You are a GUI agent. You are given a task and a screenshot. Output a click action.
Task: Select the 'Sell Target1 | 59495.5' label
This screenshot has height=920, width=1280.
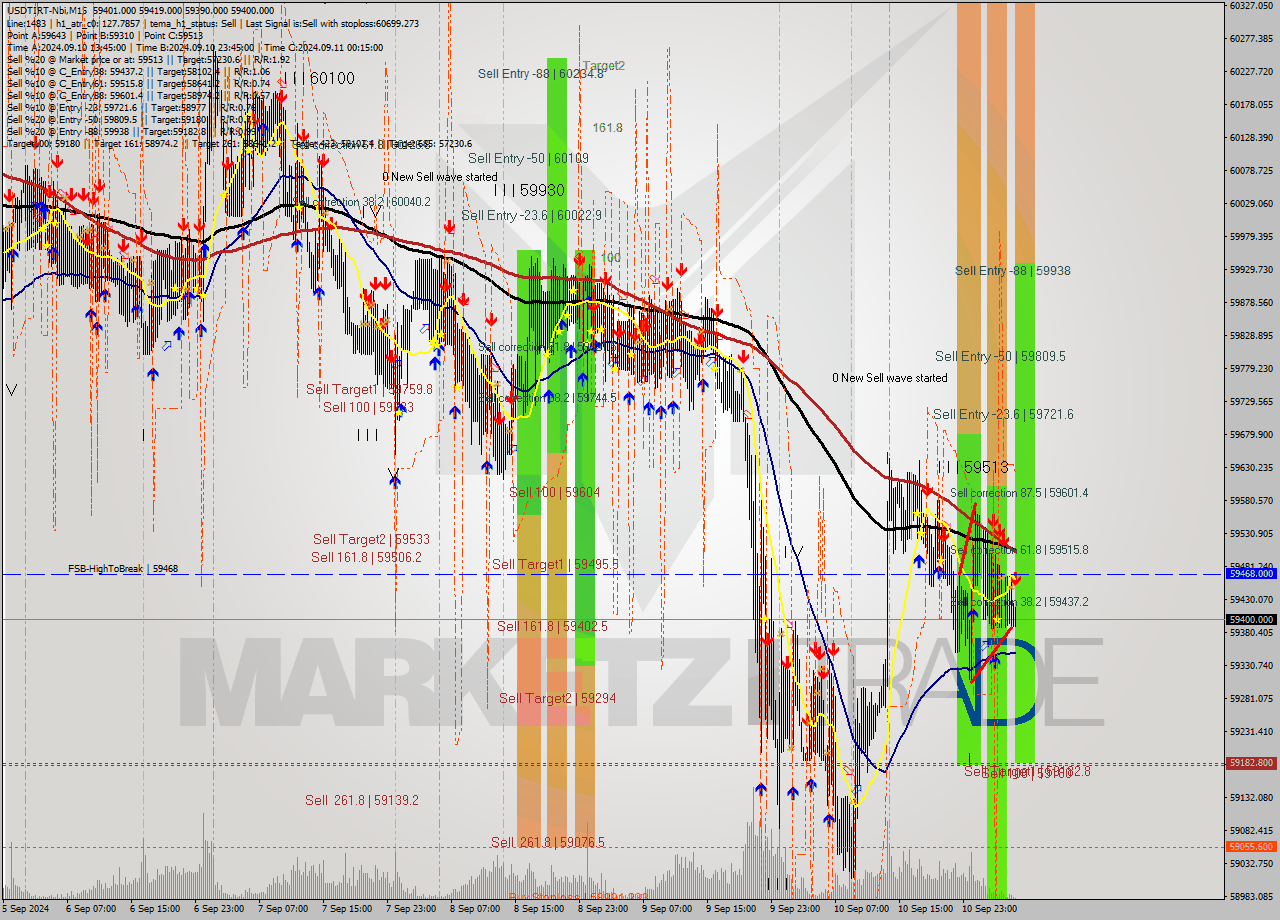(x=555, y=564)
